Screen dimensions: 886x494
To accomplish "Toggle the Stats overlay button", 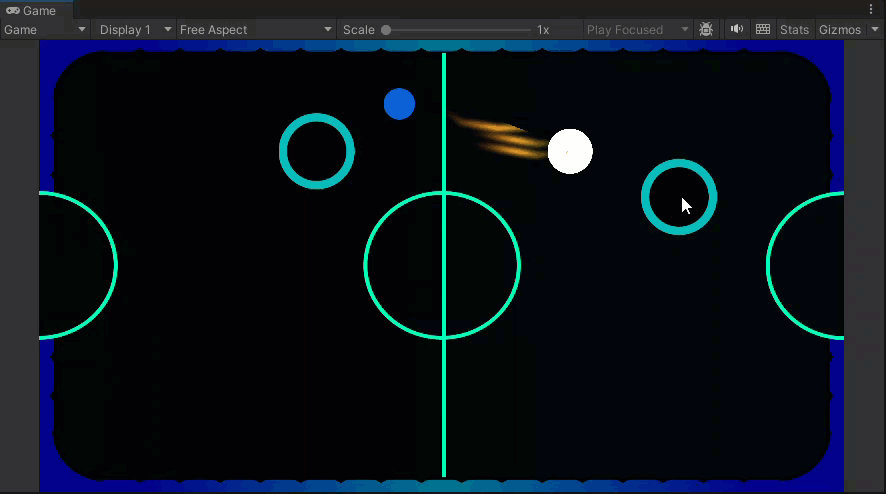I will 794,29.
